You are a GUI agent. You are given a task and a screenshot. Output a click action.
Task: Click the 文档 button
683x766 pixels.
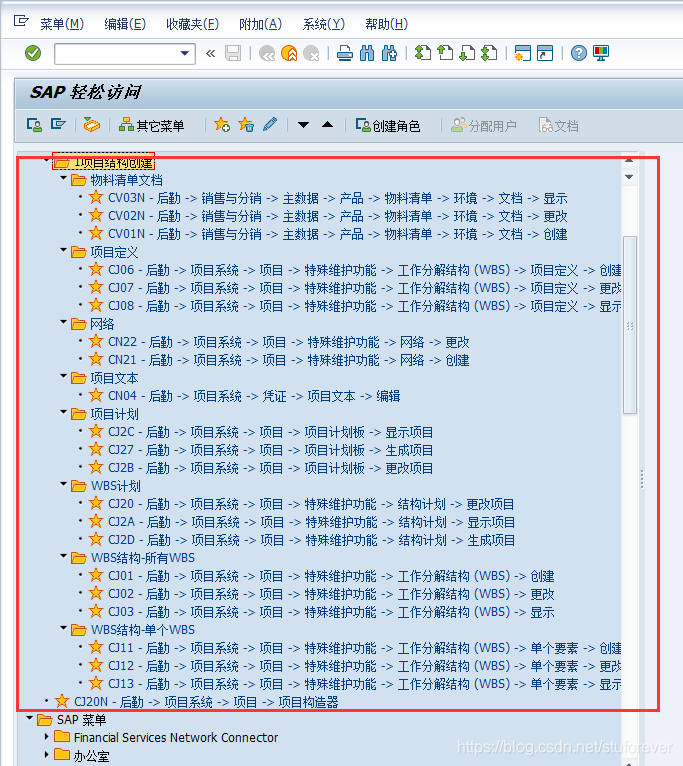pyautogui.click(x=558, y=126)
